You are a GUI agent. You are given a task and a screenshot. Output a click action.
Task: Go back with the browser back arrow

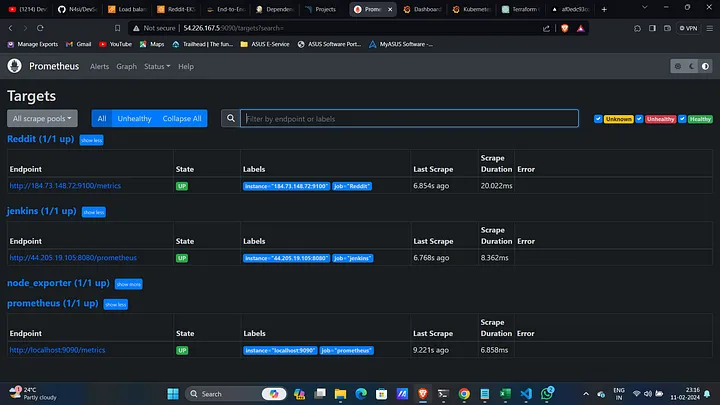pos(11,28)
